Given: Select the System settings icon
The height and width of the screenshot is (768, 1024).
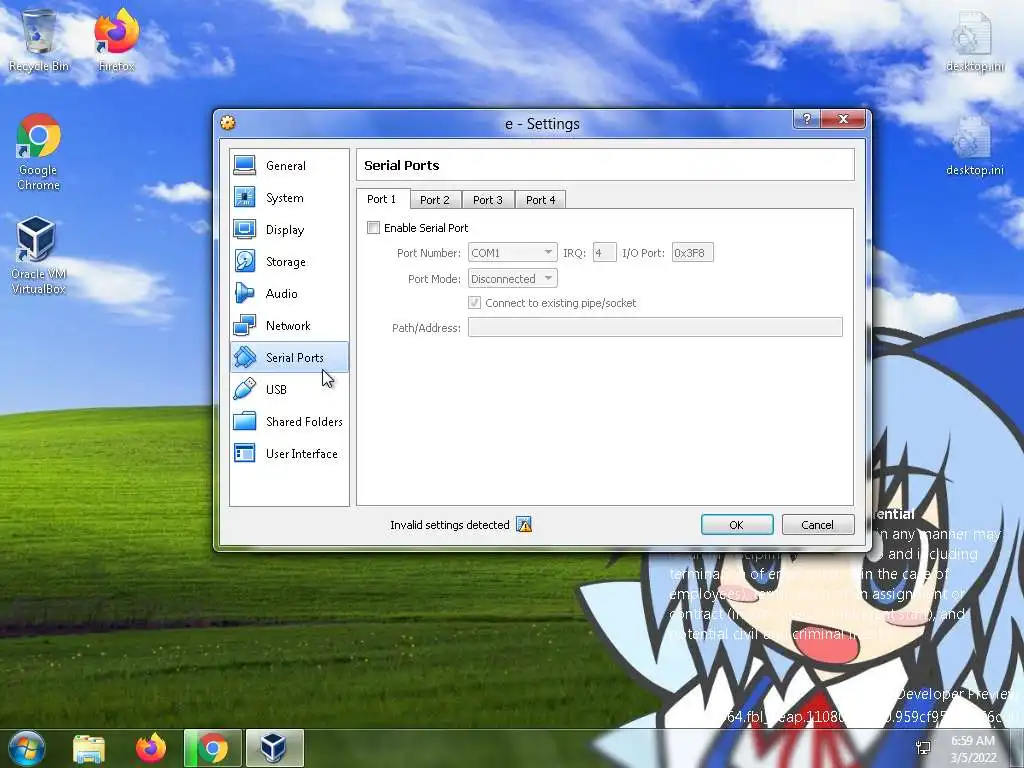Looking at the screenshot, I should pyautogui.click(x=245, y=197).
